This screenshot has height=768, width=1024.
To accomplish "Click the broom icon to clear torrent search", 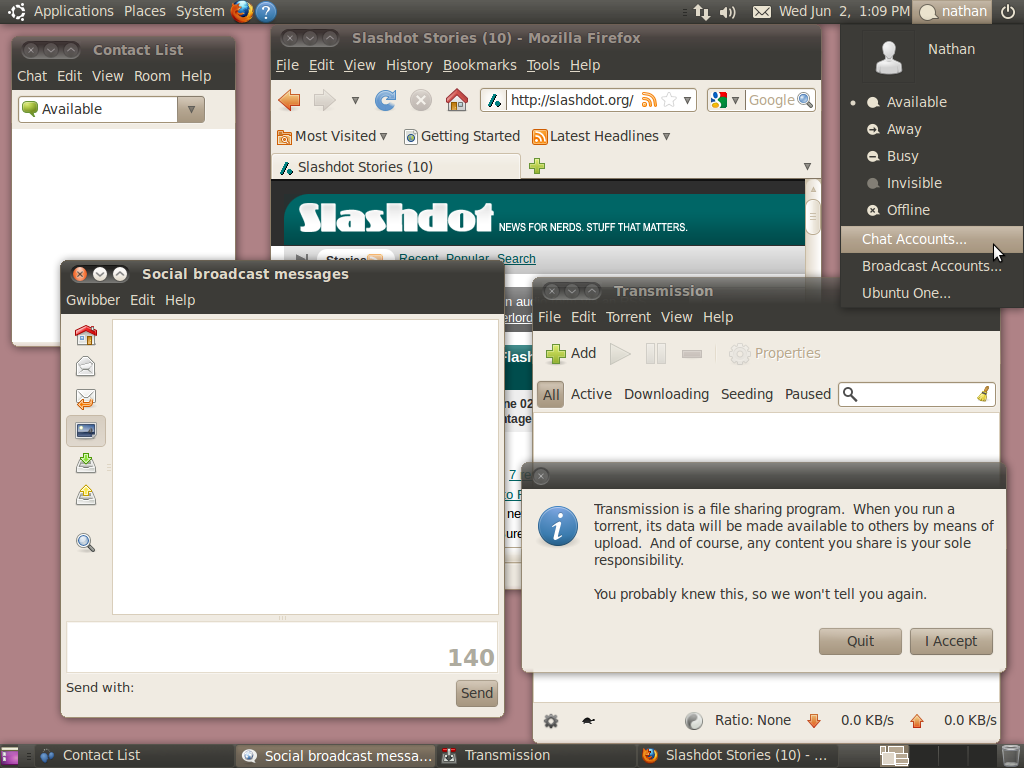I will pyautogui.click(x=983, y=394).
